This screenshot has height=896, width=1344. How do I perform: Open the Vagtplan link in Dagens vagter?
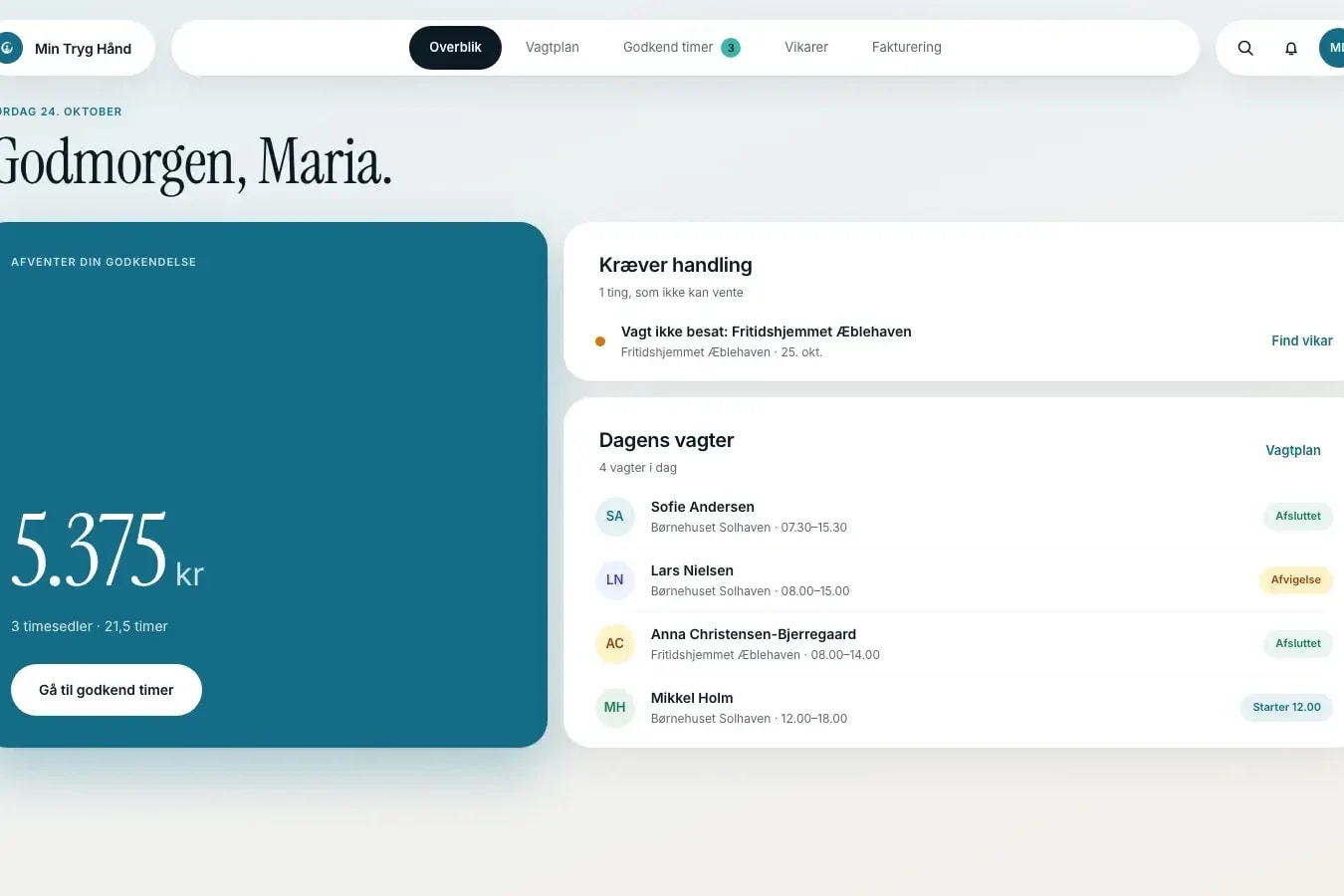tap(1293, 451)
